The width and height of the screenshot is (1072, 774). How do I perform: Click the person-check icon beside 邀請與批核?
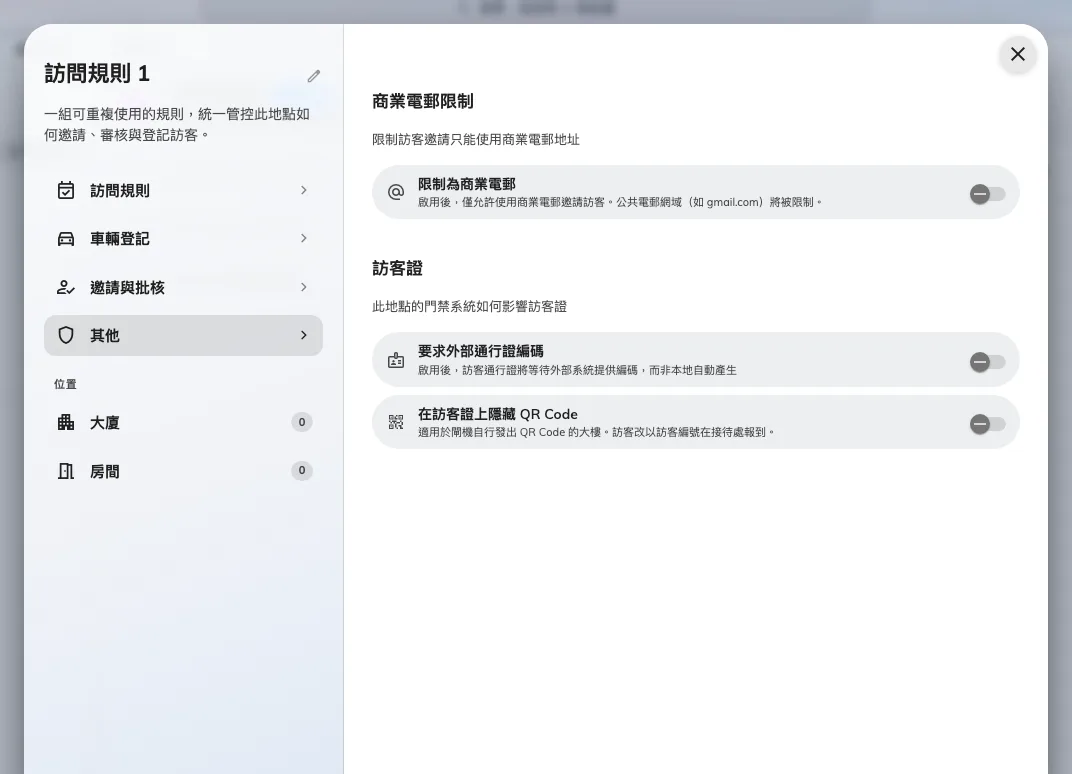coord(66,287)
